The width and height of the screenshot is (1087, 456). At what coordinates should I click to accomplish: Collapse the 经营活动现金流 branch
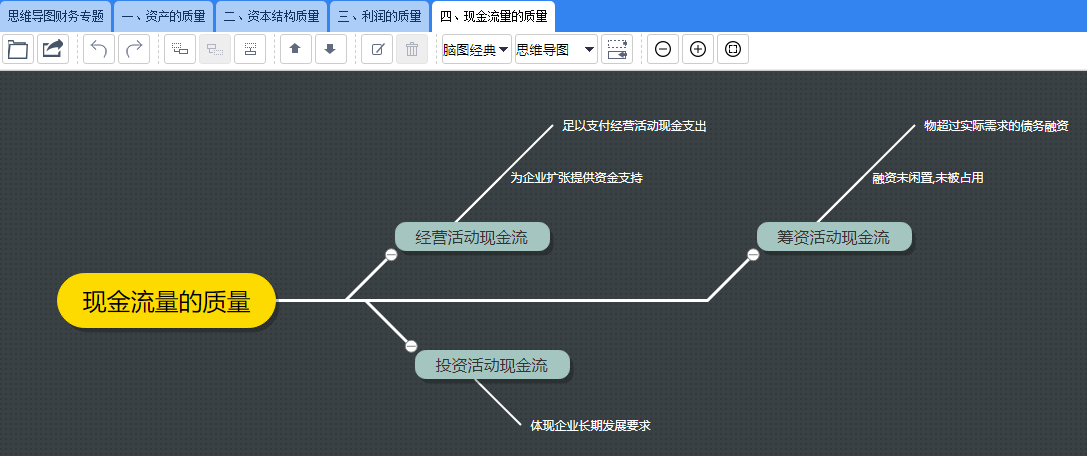[391, 255]
